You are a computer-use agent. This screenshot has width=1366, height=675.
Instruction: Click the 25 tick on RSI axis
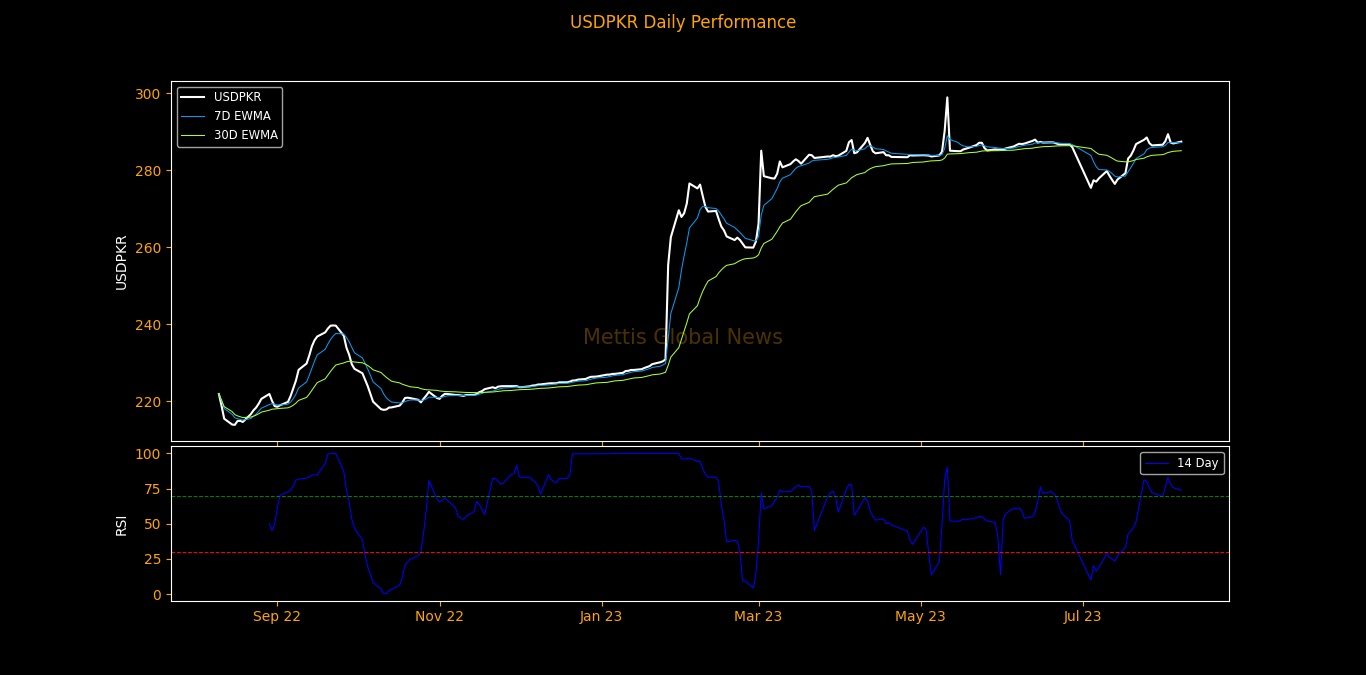152,559
